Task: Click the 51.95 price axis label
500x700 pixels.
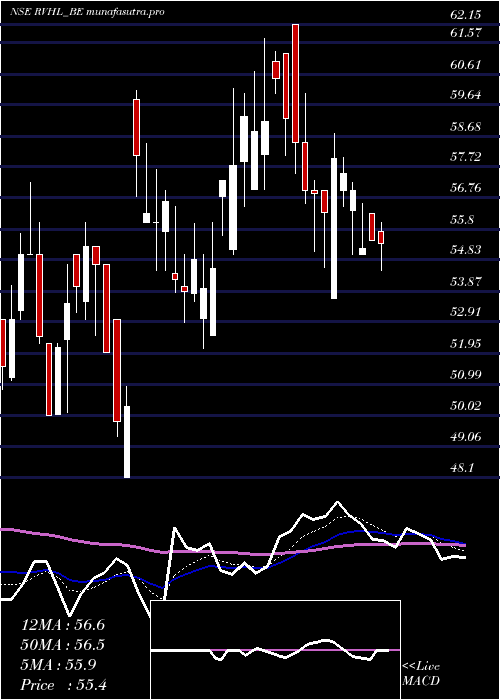Action: [x=466, y=343]
